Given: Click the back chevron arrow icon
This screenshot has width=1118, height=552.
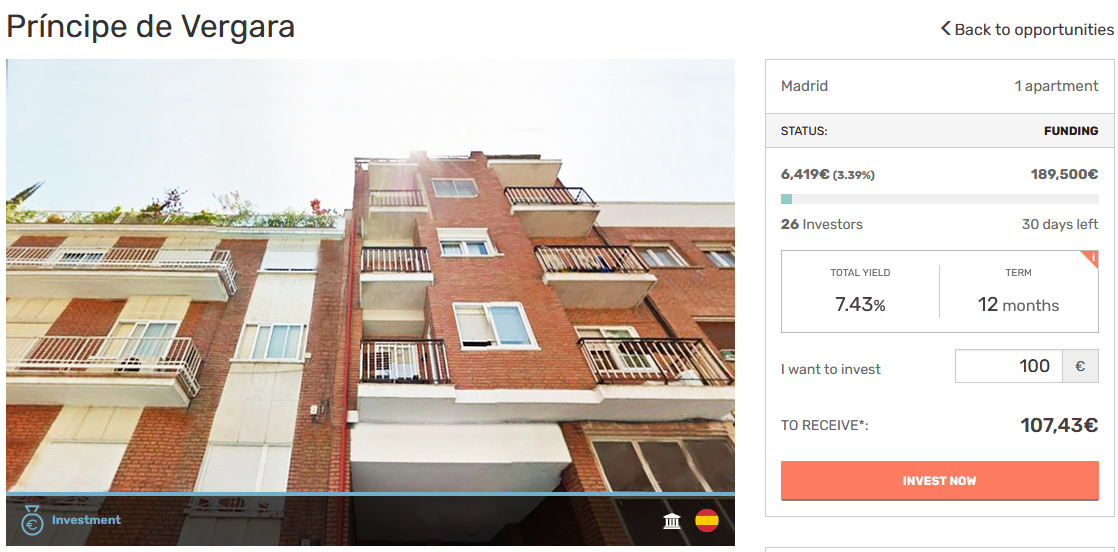Looking at the screenshot, I should (x=945, y=29).
